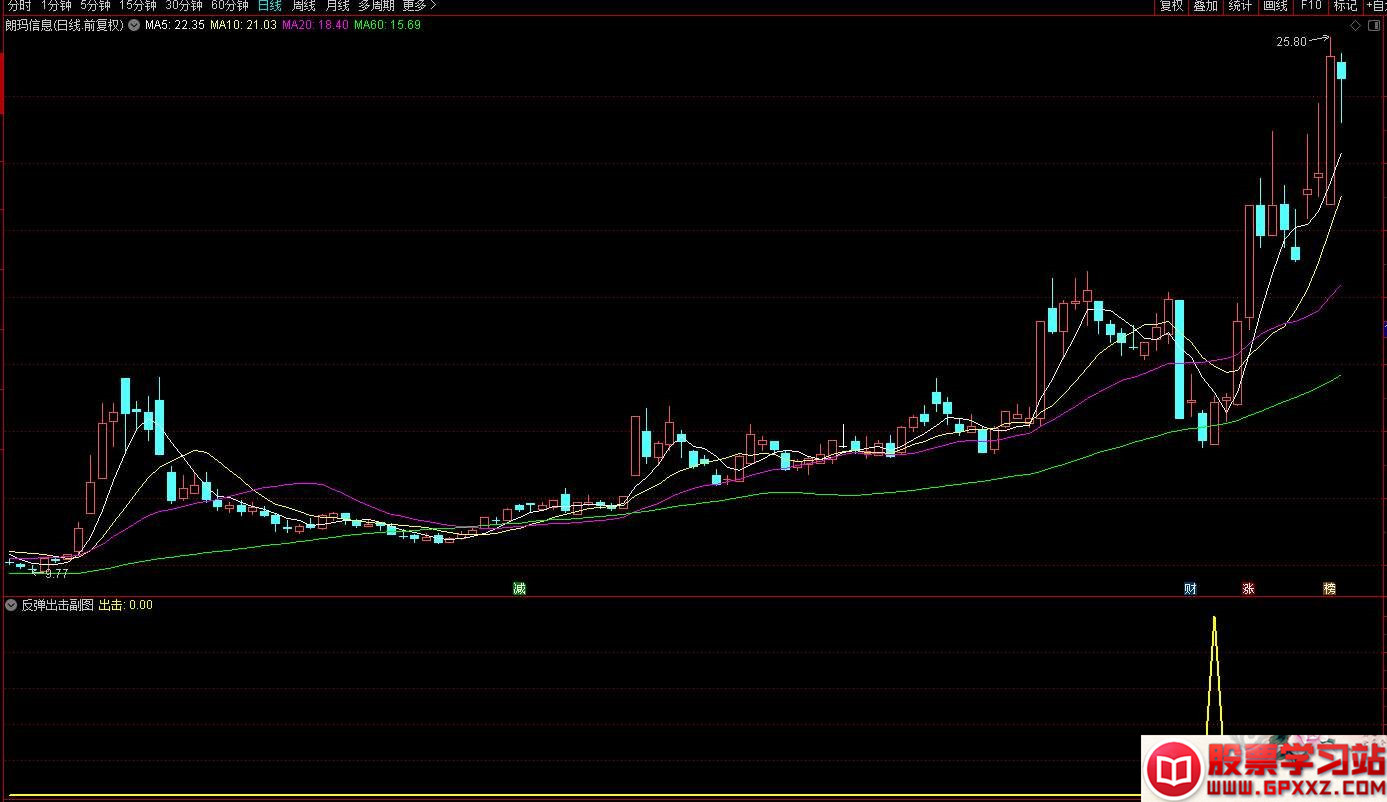Image resolution: width=1387 pixels, height=802 pixels.
Task: Click the 榜 ranking marker on the timeline
Action: pyautogui.click(x=1329, y=588)
